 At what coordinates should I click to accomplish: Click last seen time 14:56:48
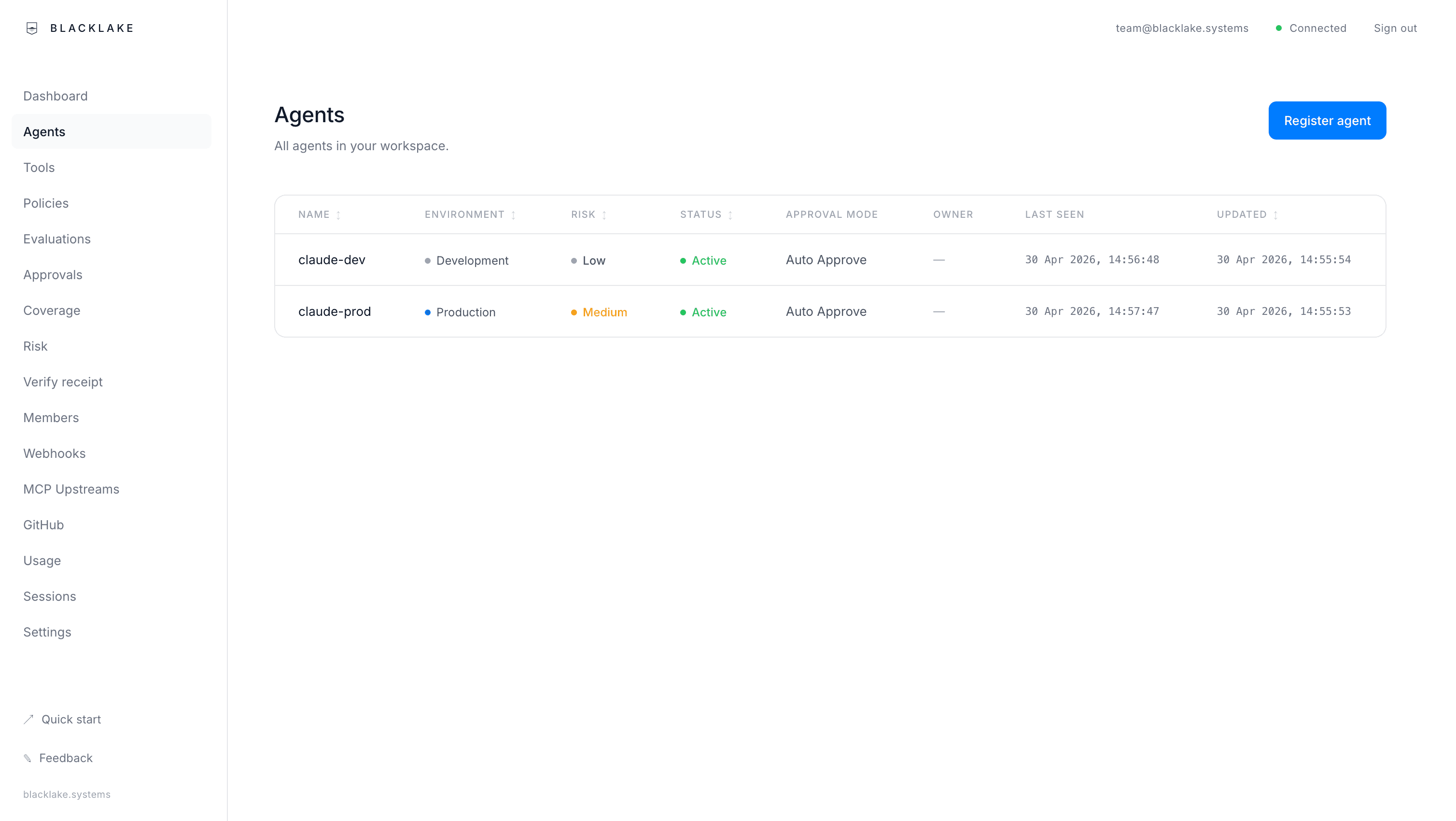coord(1092,259)
